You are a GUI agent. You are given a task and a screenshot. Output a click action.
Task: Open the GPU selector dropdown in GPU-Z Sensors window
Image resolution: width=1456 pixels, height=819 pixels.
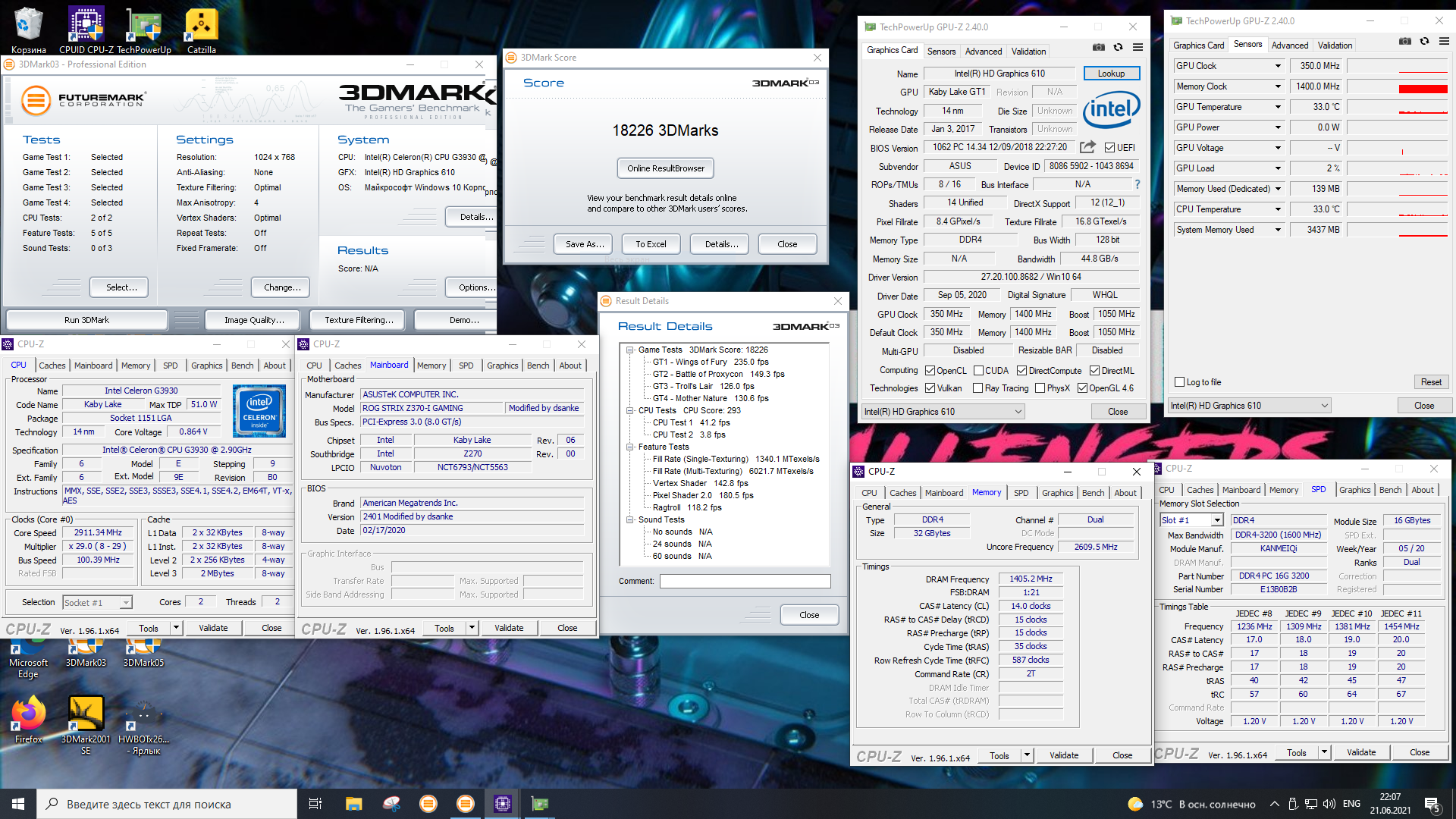tap(1249, 406)
